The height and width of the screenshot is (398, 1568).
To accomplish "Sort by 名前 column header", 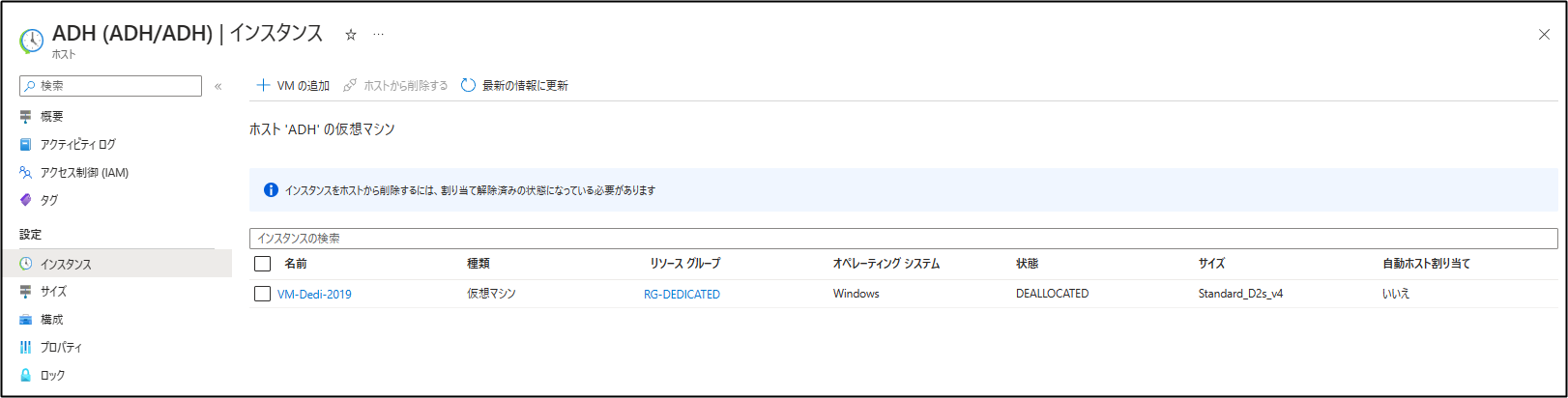I will (296, 264).
